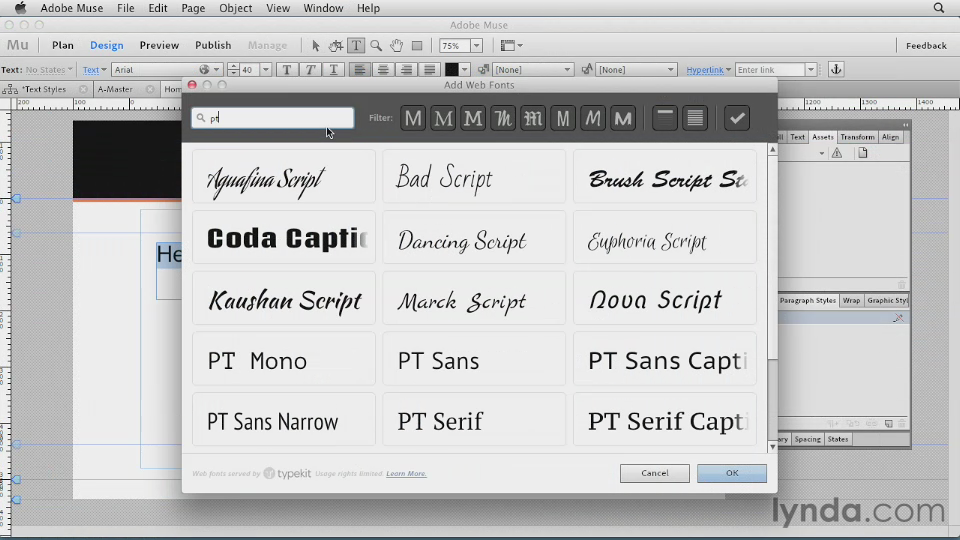The width and height of the screenshot is (960, 540).
Task: Open the Object menu
Action: pos(236,8)
